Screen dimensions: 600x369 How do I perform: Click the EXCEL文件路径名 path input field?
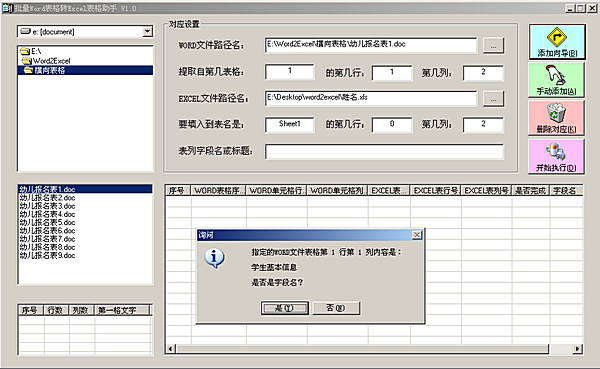[x=370, y=98]
